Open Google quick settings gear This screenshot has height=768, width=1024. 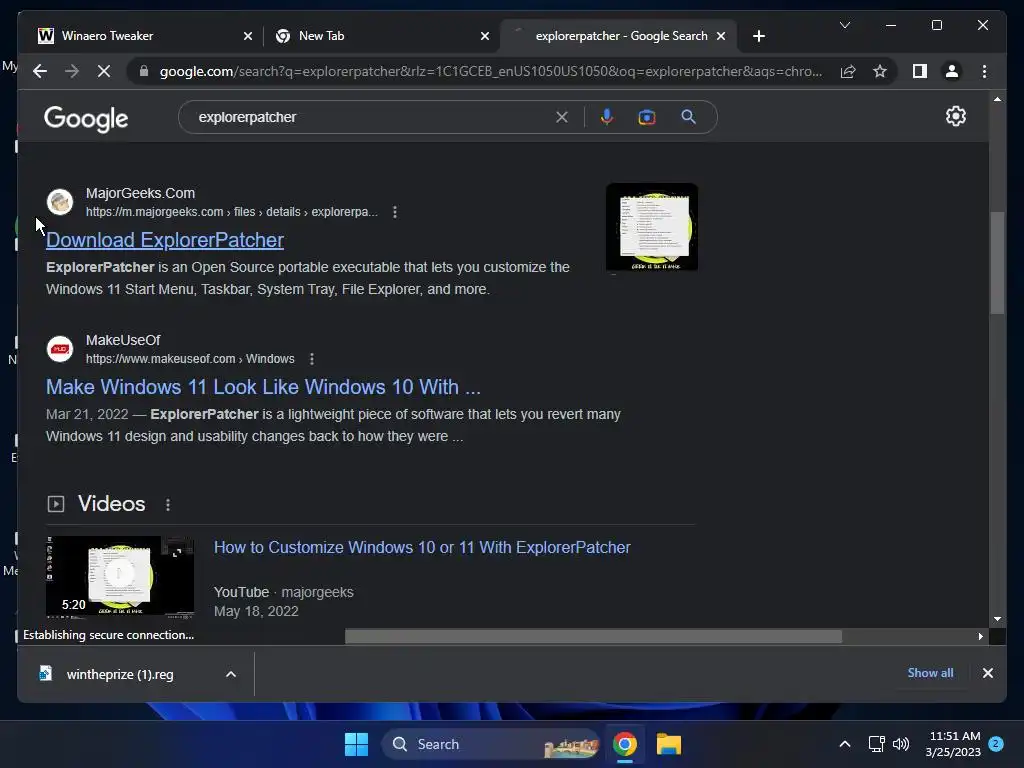(x=955, y=116)
